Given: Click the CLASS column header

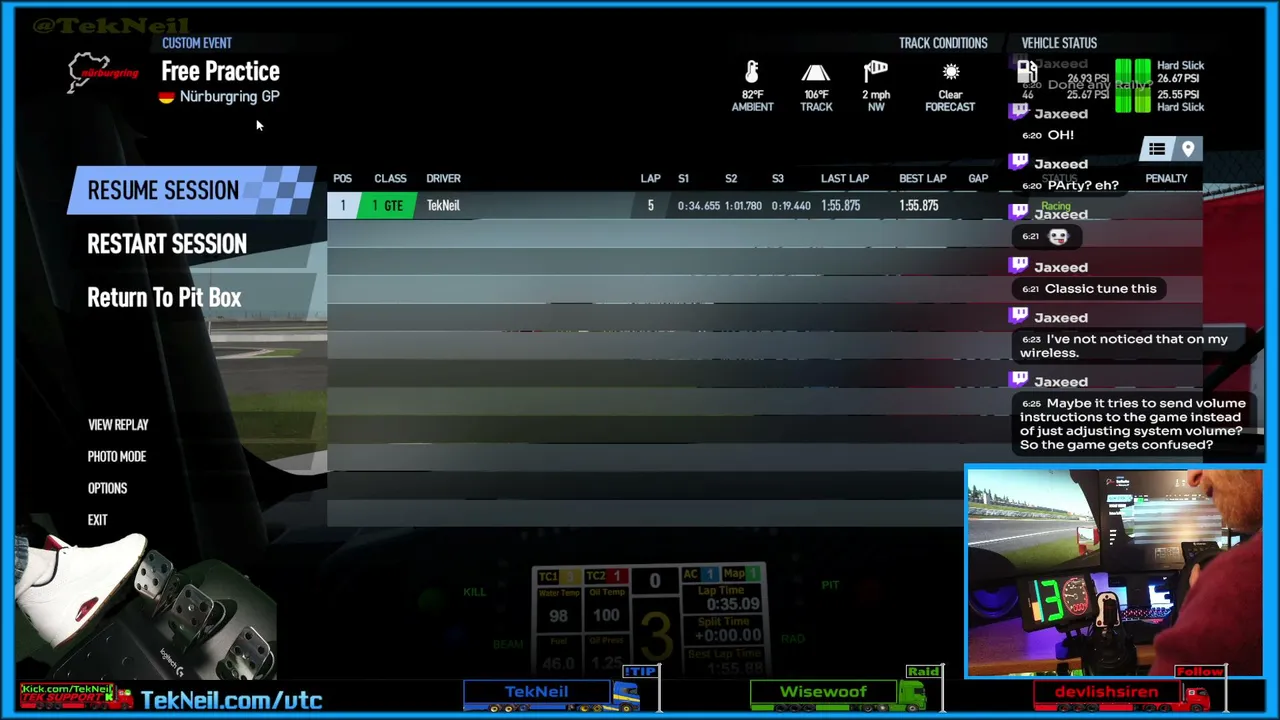Looking at the screenshot, I should (x=390, y=179).
